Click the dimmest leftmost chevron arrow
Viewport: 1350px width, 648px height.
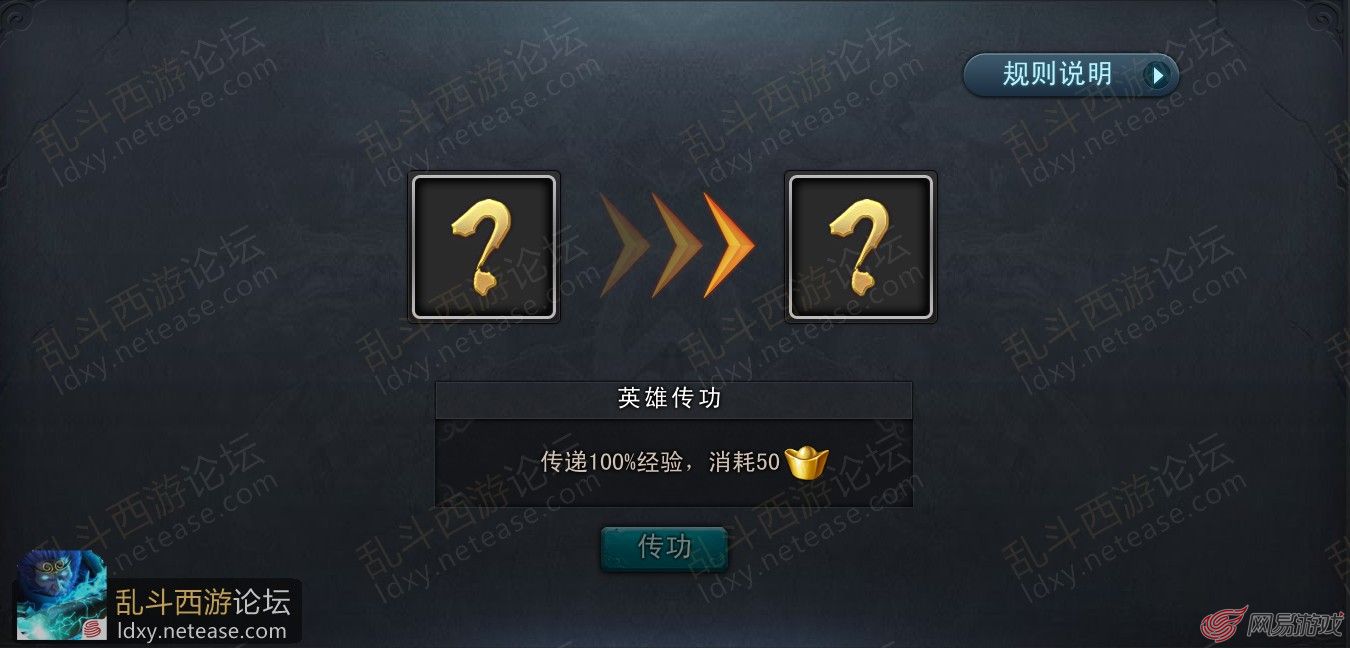pos(624,246)
